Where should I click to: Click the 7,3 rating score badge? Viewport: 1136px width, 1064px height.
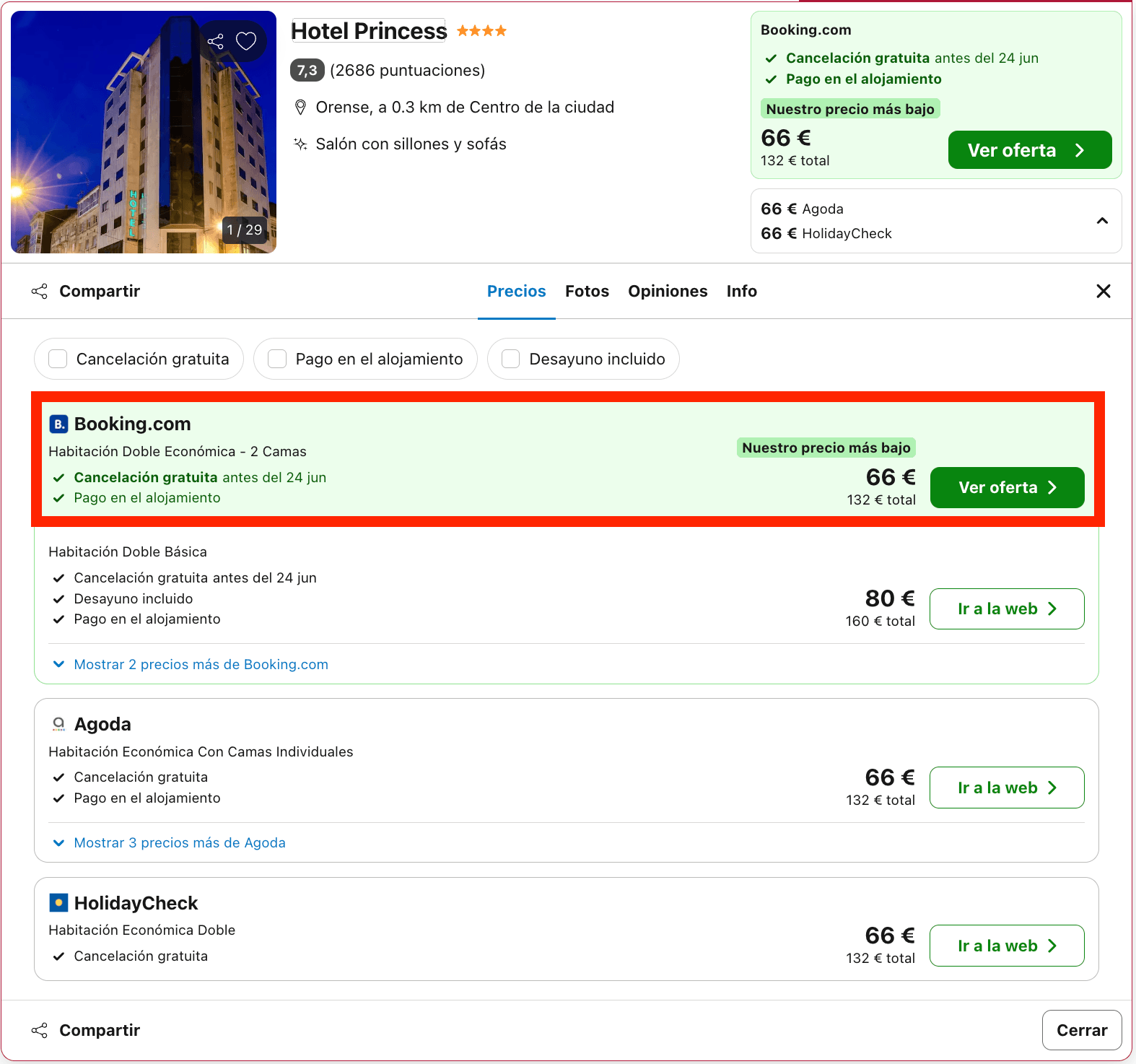(307, 70)
